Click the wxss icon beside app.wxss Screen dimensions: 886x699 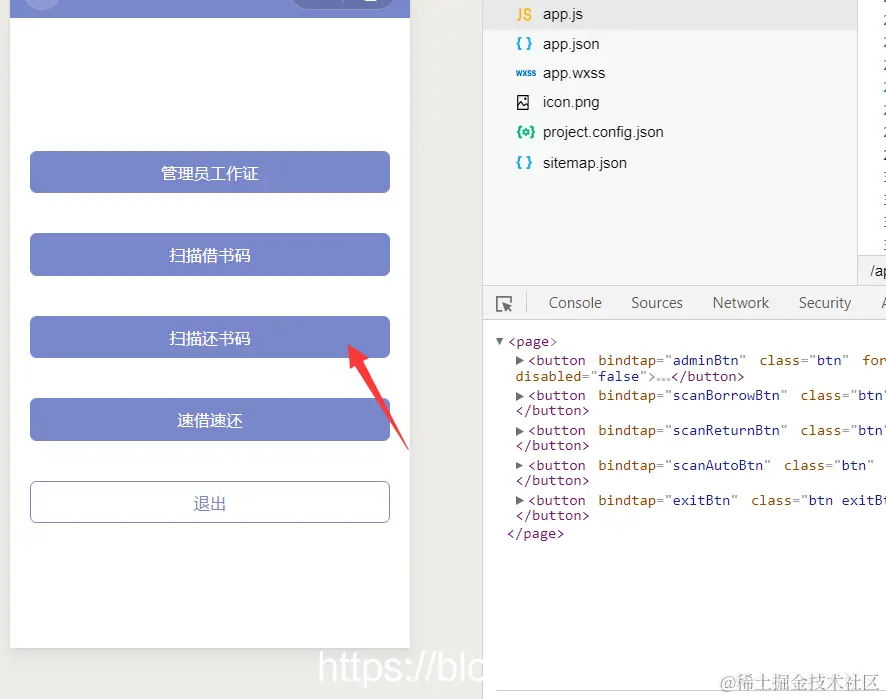[x=525, y=73]
